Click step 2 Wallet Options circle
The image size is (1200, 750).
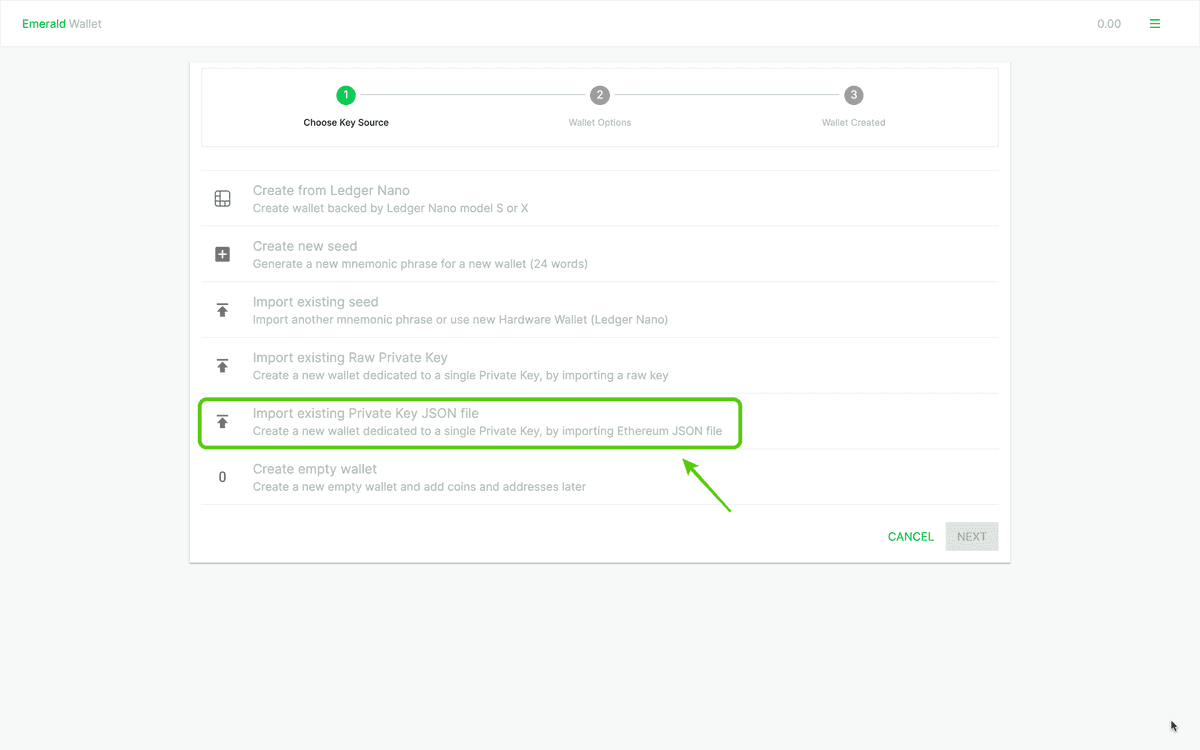[x=600, y=95]
